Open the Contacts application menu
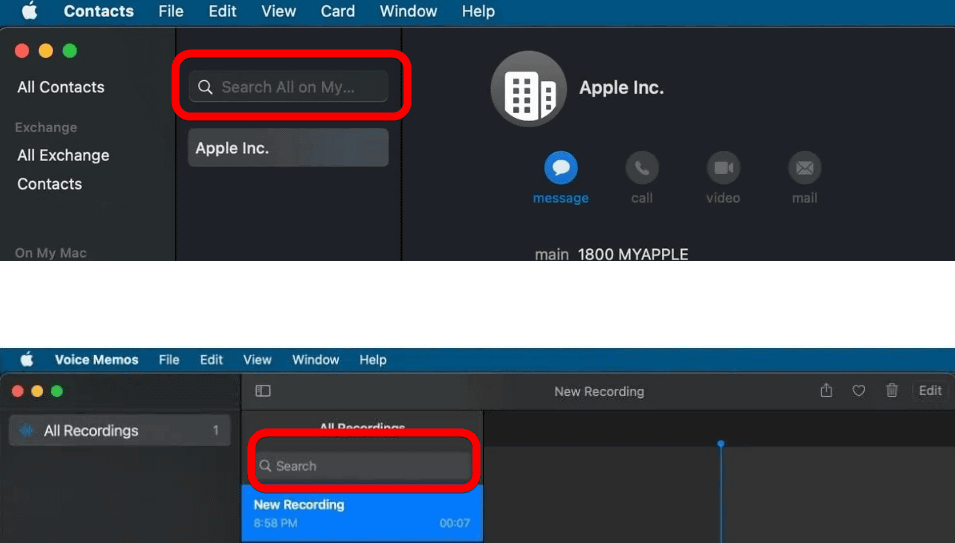The height and width of the screenshot is (543, 955). point(98,11)
